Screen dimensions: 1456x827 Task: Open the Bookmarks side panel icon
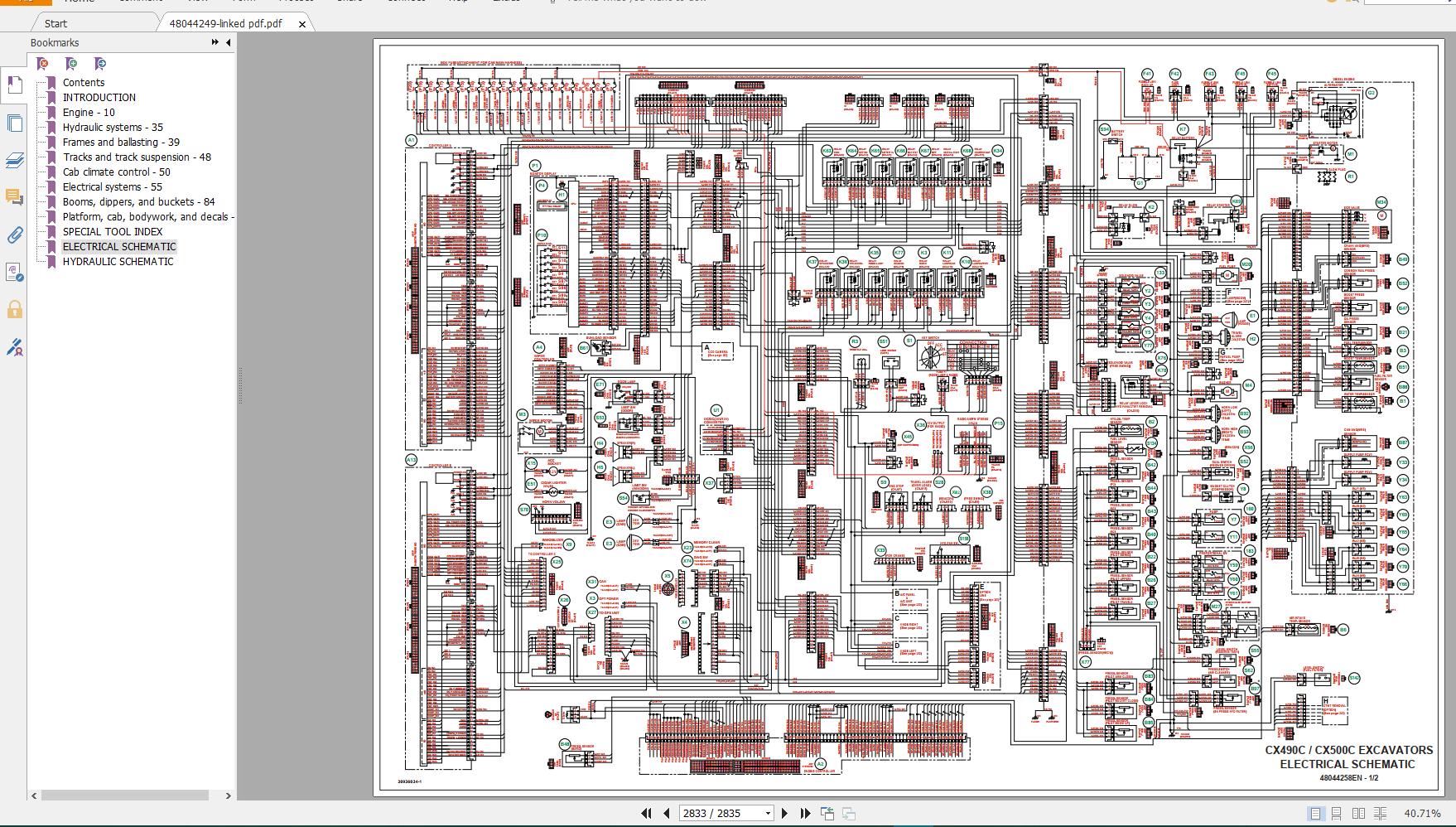(x=14, y=85)
